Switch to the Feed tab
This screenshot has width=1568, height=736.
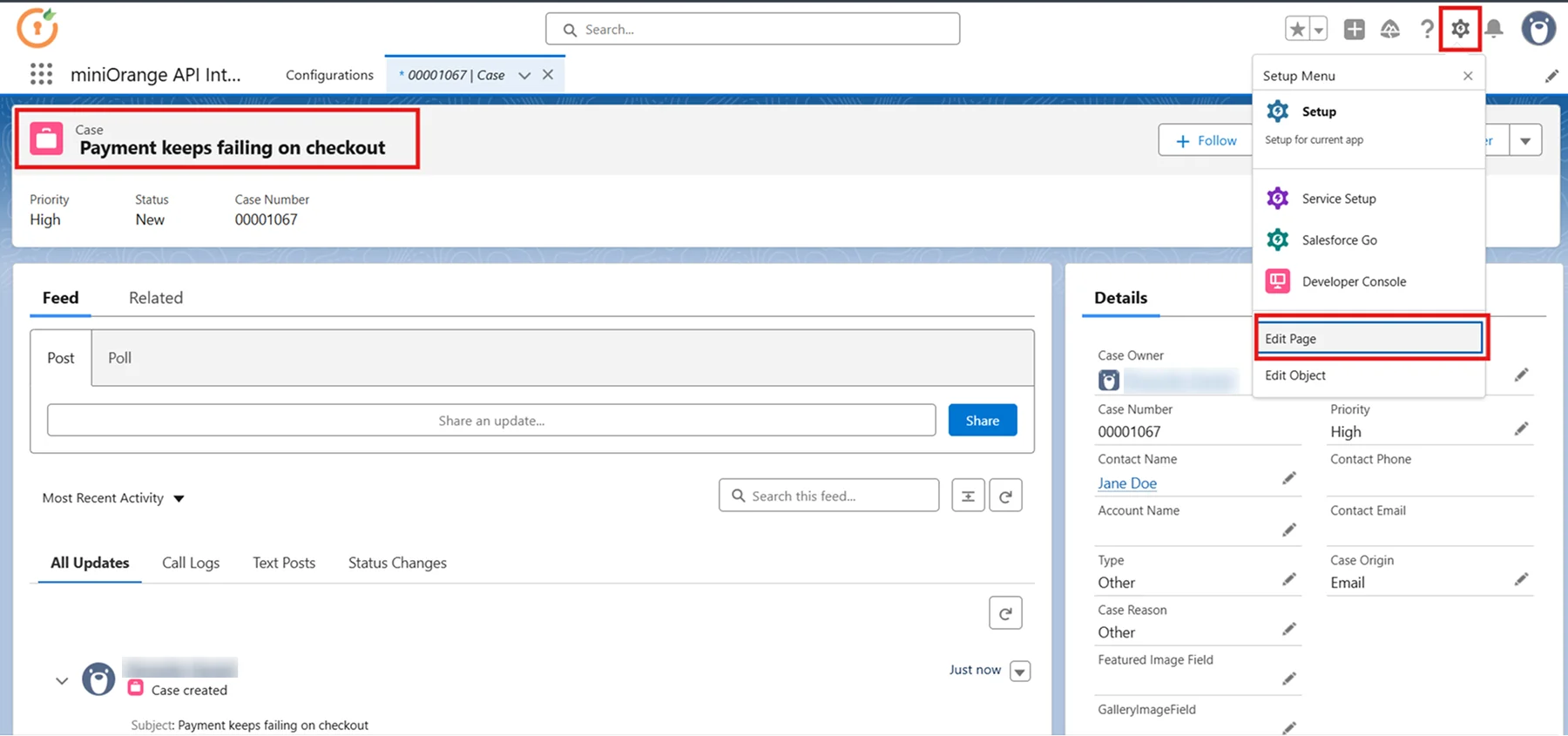pos(61,298)
